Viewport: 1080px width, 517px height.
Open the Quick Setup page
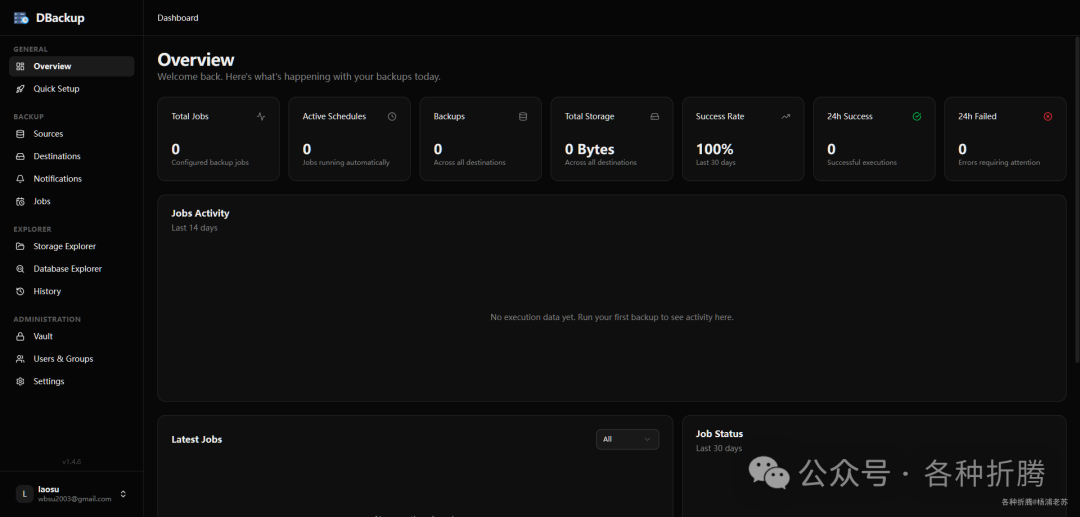click(72, 89)
